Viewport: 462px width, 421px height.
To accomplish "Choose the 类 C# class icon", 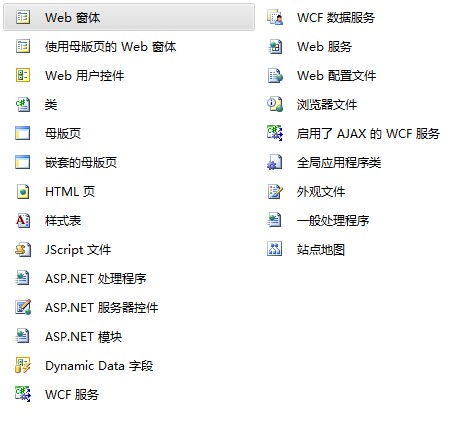I will click(x=23, y=104).
